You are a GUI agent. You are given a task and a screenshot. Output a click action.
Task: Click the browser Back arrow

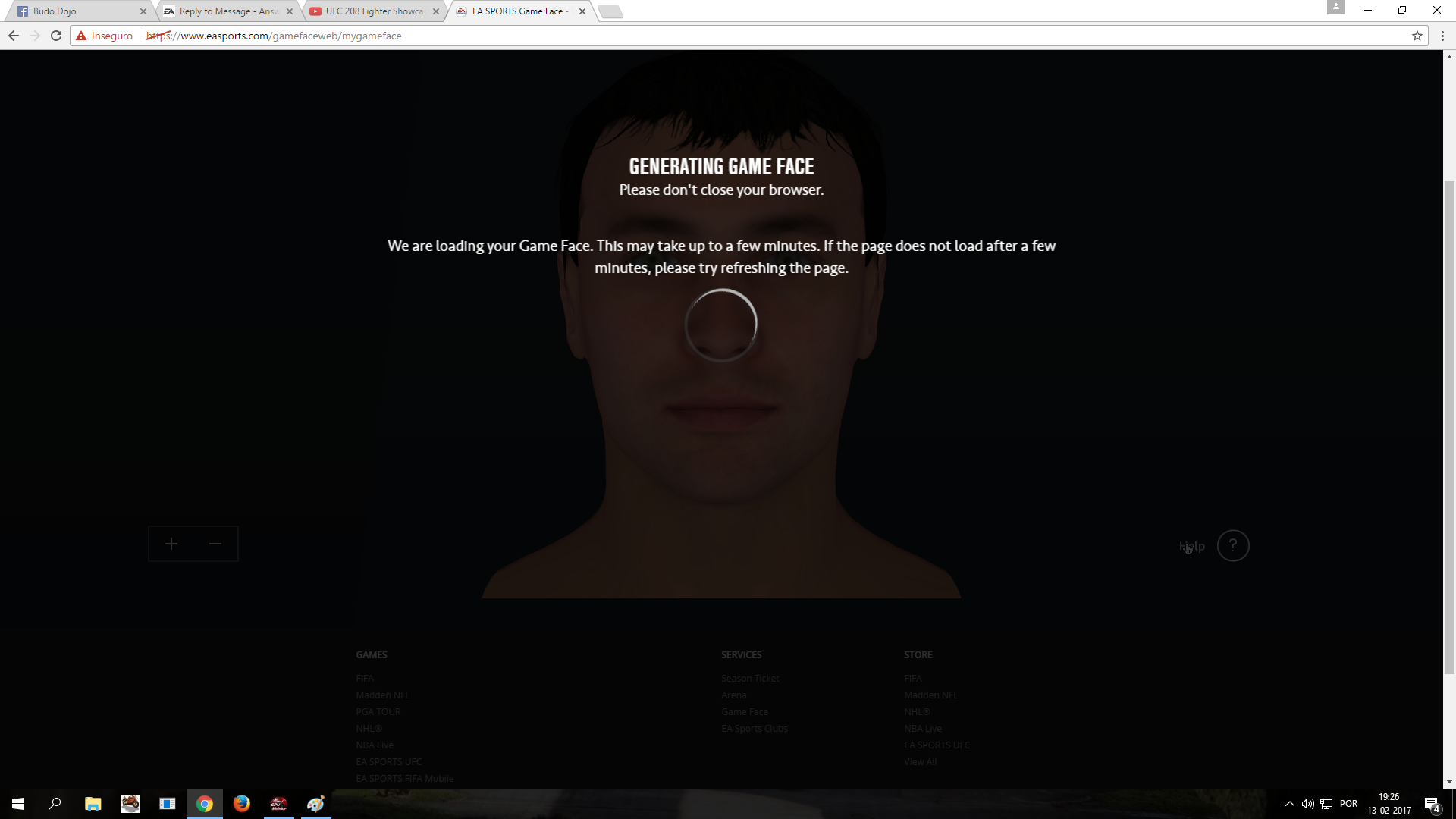pos(14,36)
